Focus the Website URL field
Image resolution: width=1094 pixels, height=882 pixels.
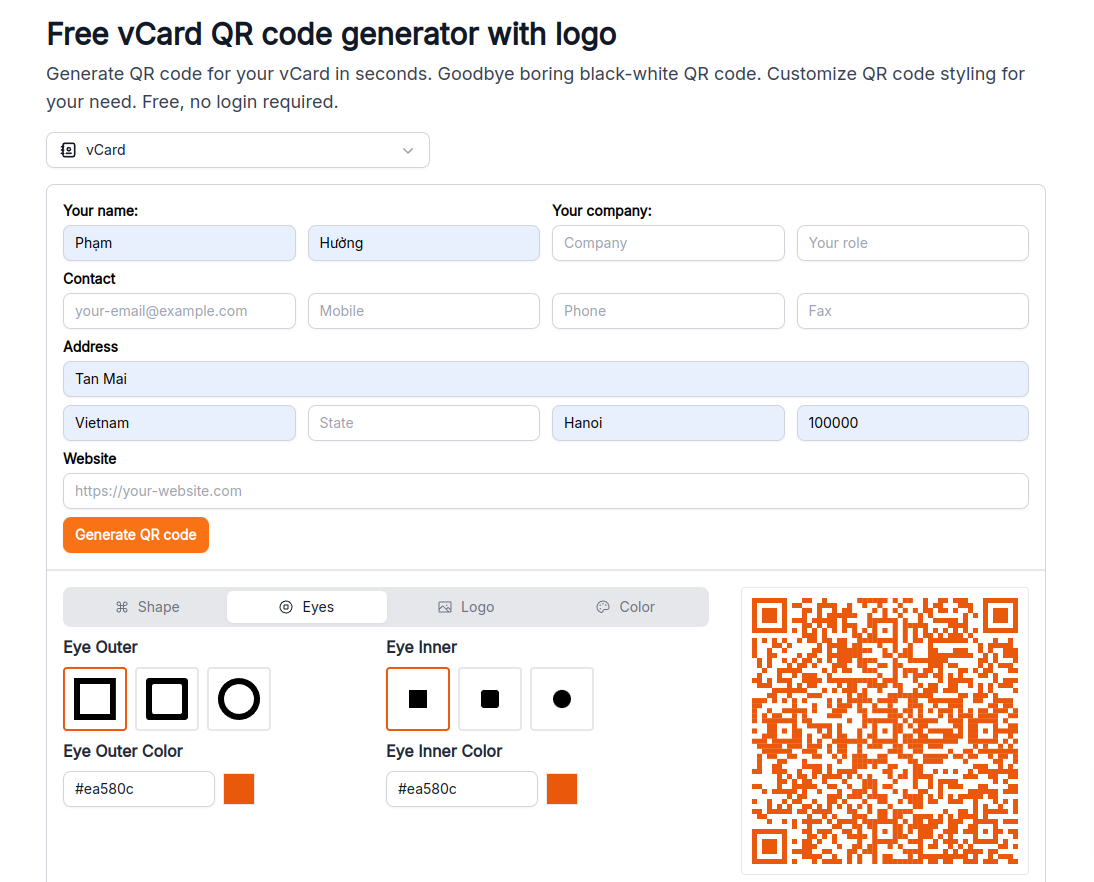(x=546, y=491)
